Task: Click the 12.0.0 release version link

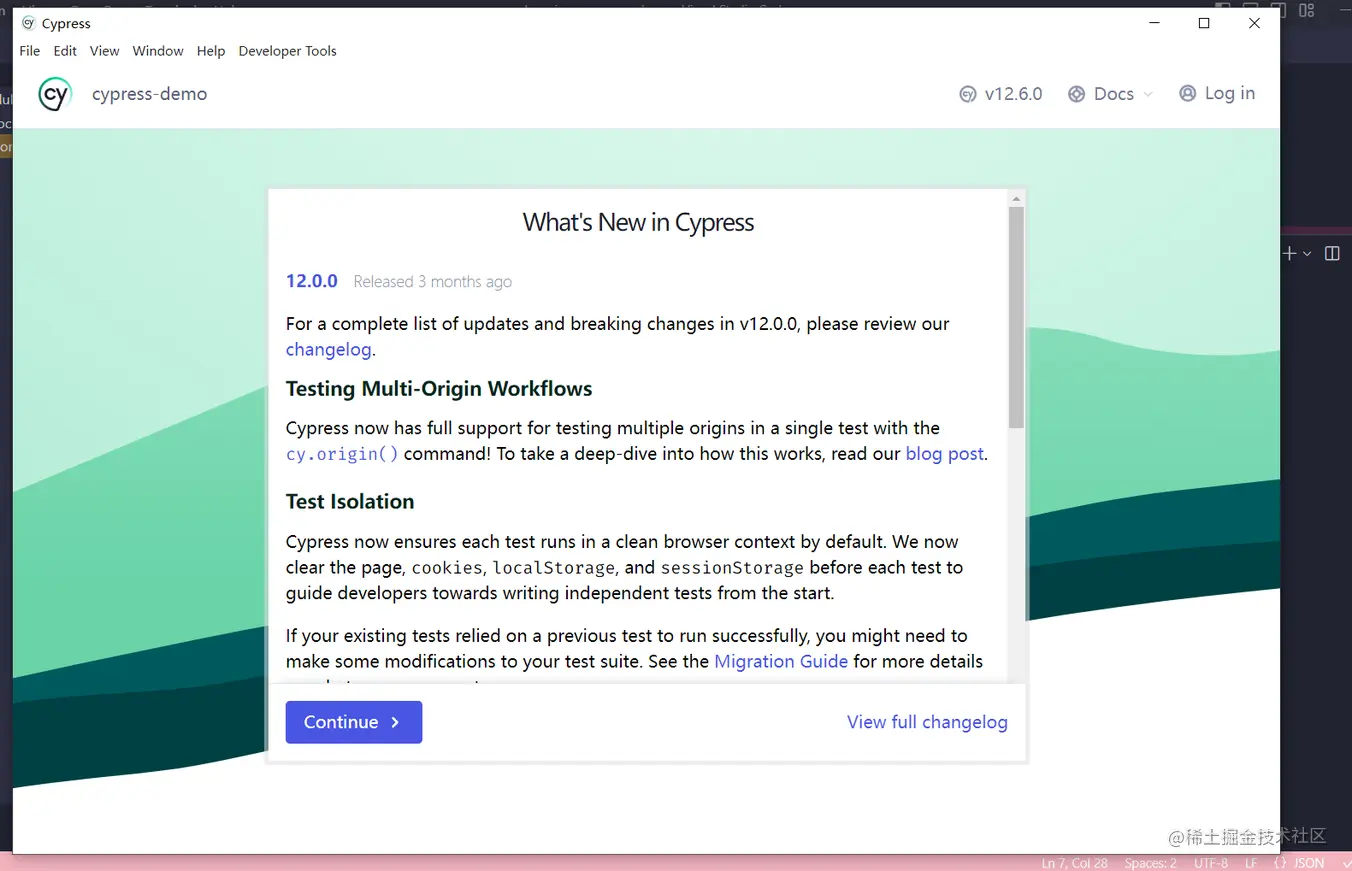Action: [x=312, y=281]
